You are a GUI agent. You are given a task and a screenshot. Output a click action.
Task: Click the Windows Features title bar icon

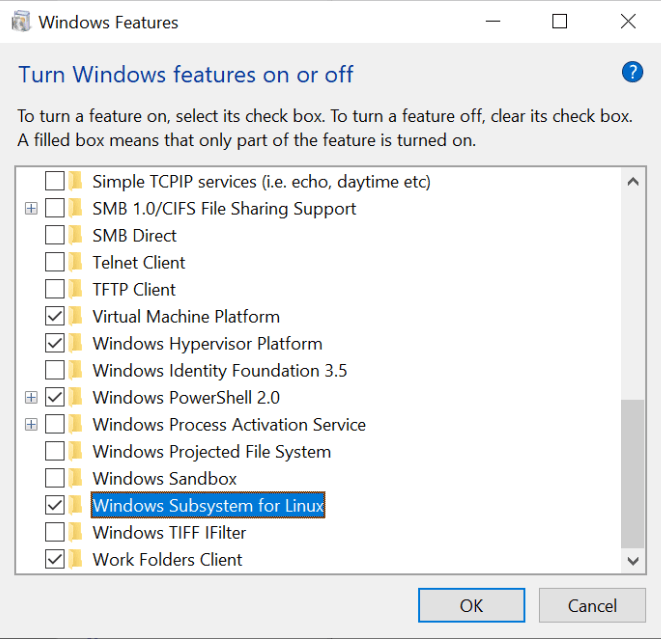click(21, 21)
